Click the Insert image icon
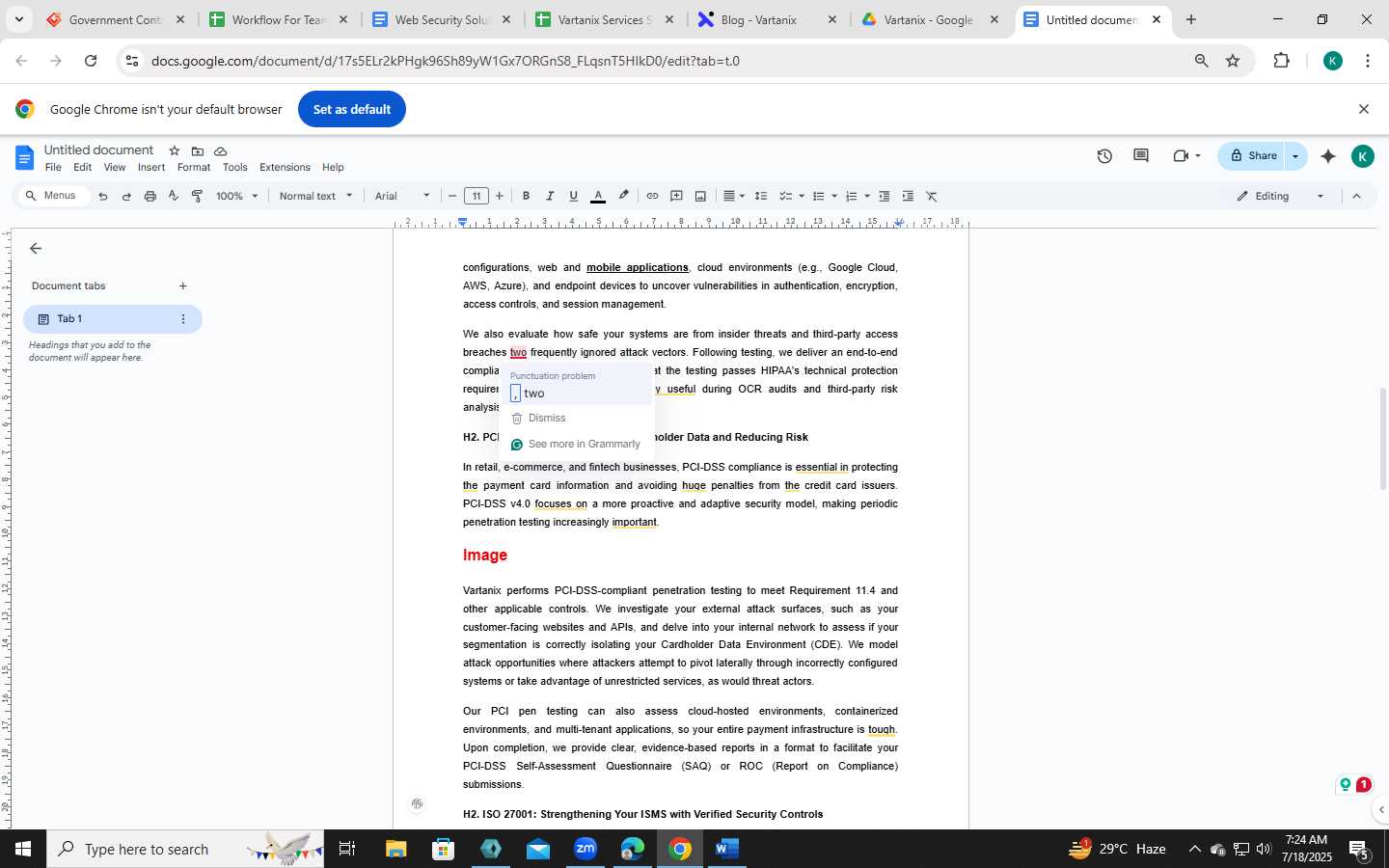The height and width of the screenshot is (868, 1389). [x=700, y=196]
